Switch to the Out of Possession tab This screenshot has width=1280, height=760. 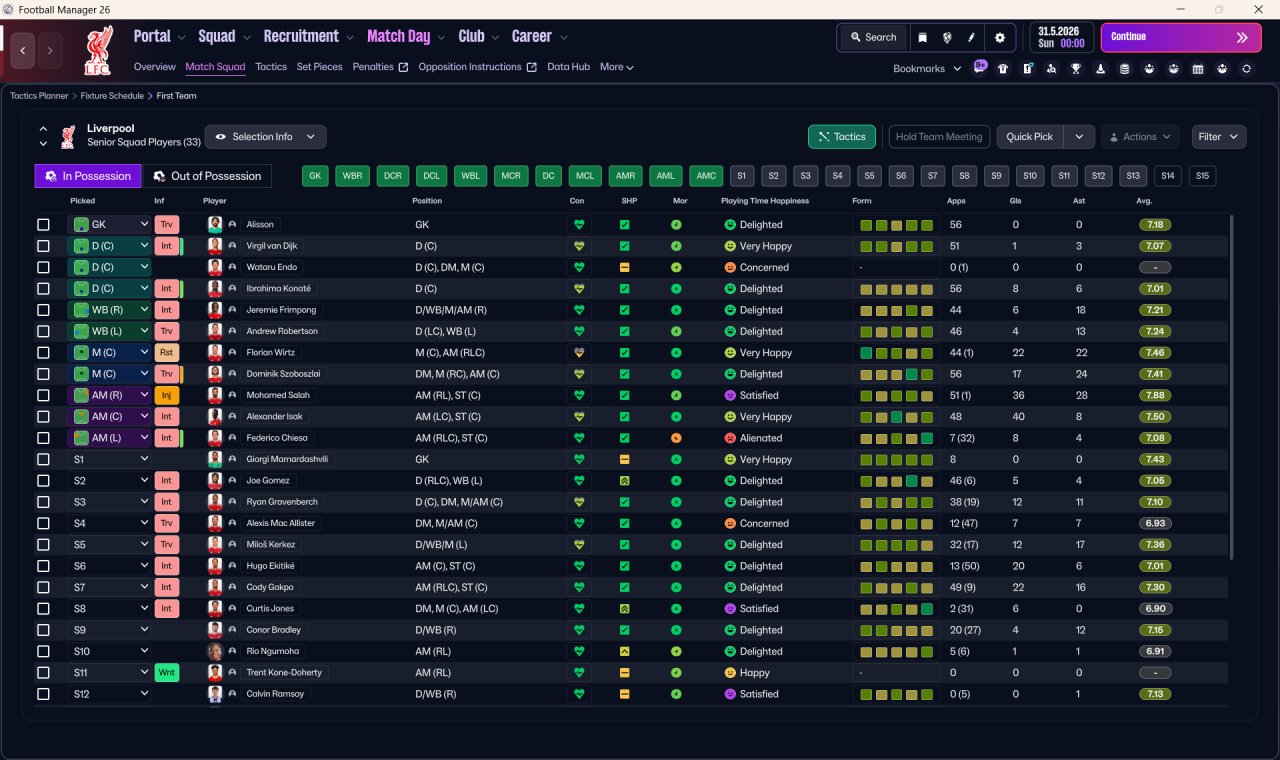207,176
